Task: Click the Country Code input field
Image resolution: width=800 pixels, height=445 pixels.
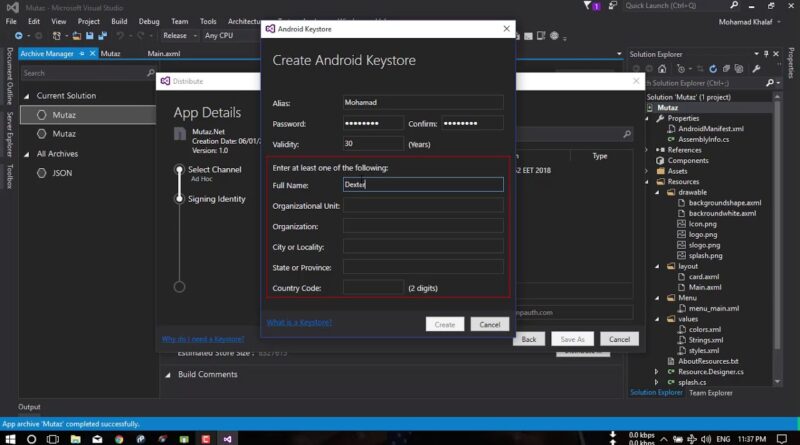Action: (x=373, y=288)
